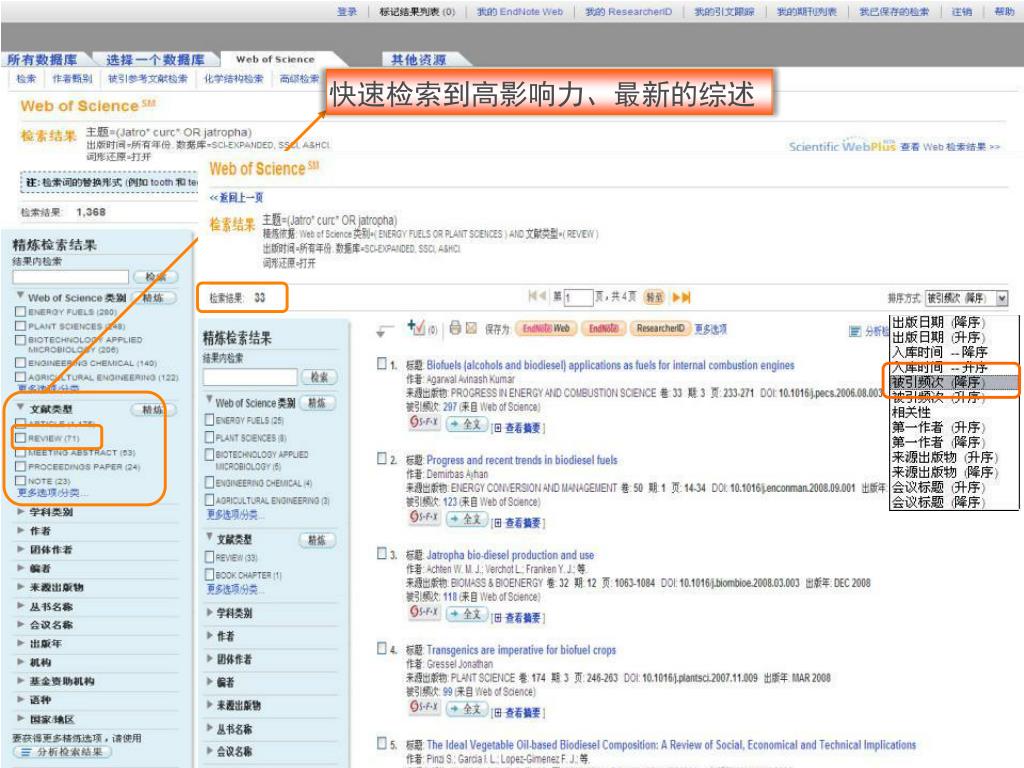Click the SFX icon for result 3

pyautogui.click(x=424, y=612)
